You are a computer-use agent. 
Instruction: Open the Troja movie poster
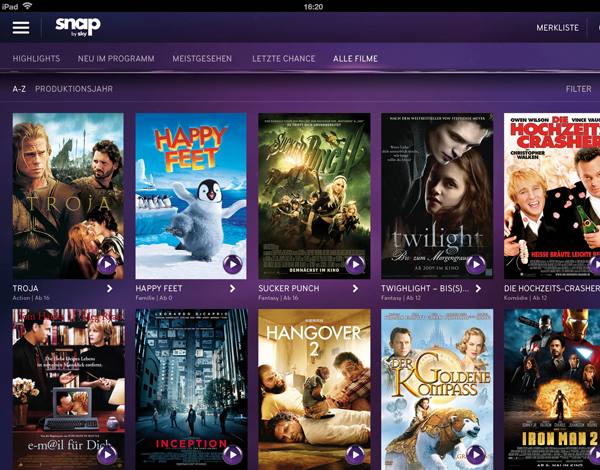coord(68,196)
